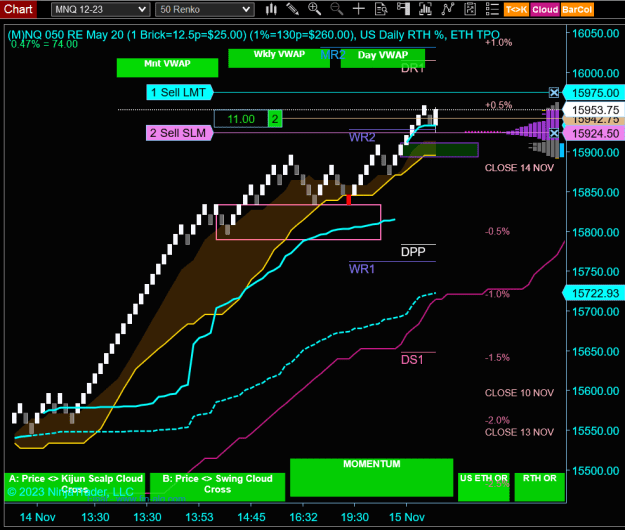
Task: Open the Data Series icon
Action: pos(425,9)
